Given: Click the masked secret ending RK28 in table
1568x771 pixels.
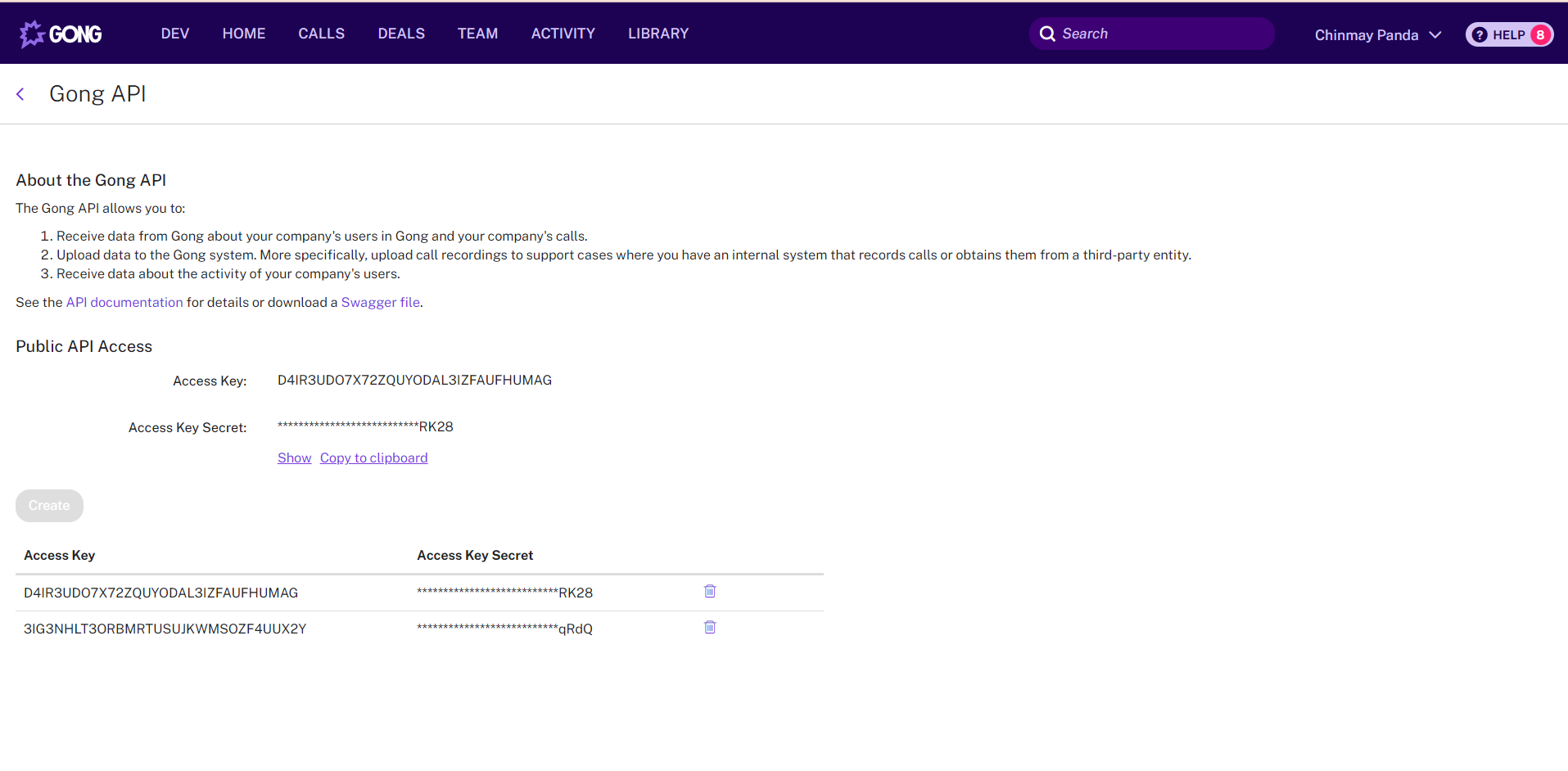Looking at the screenshot, I should 504,593.
